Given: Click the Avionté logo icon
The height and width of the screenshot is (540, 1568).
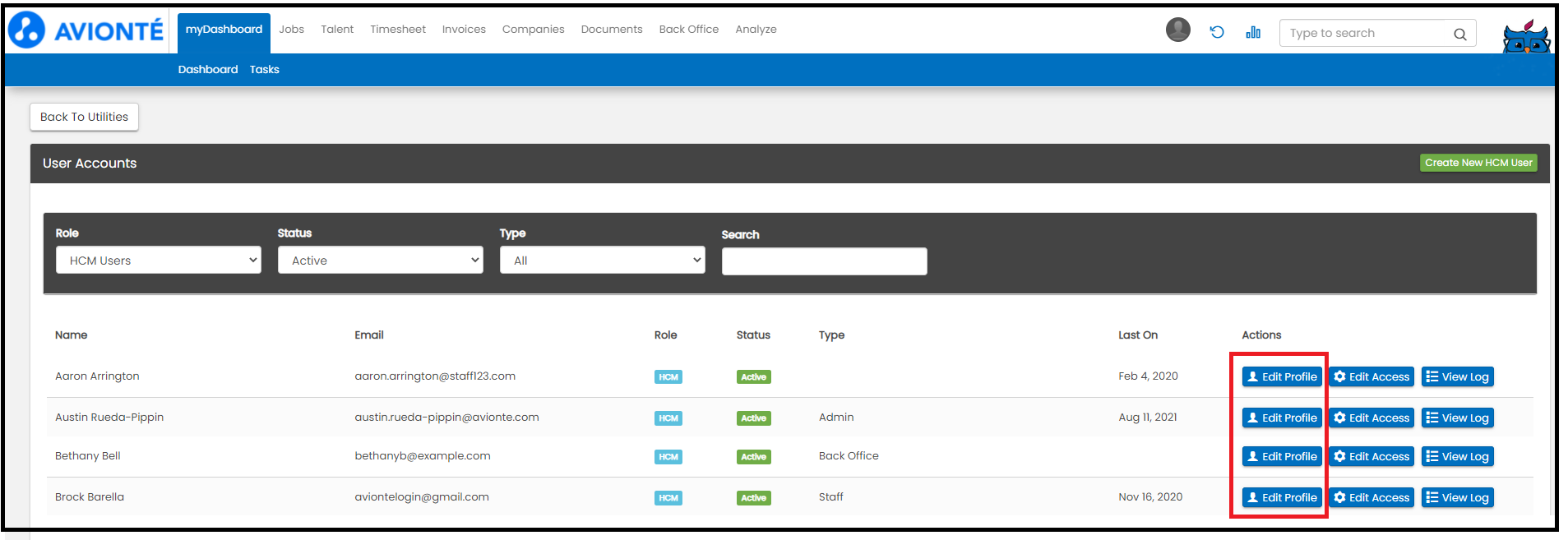Looking at the screenshot, I should coord(26,30).
